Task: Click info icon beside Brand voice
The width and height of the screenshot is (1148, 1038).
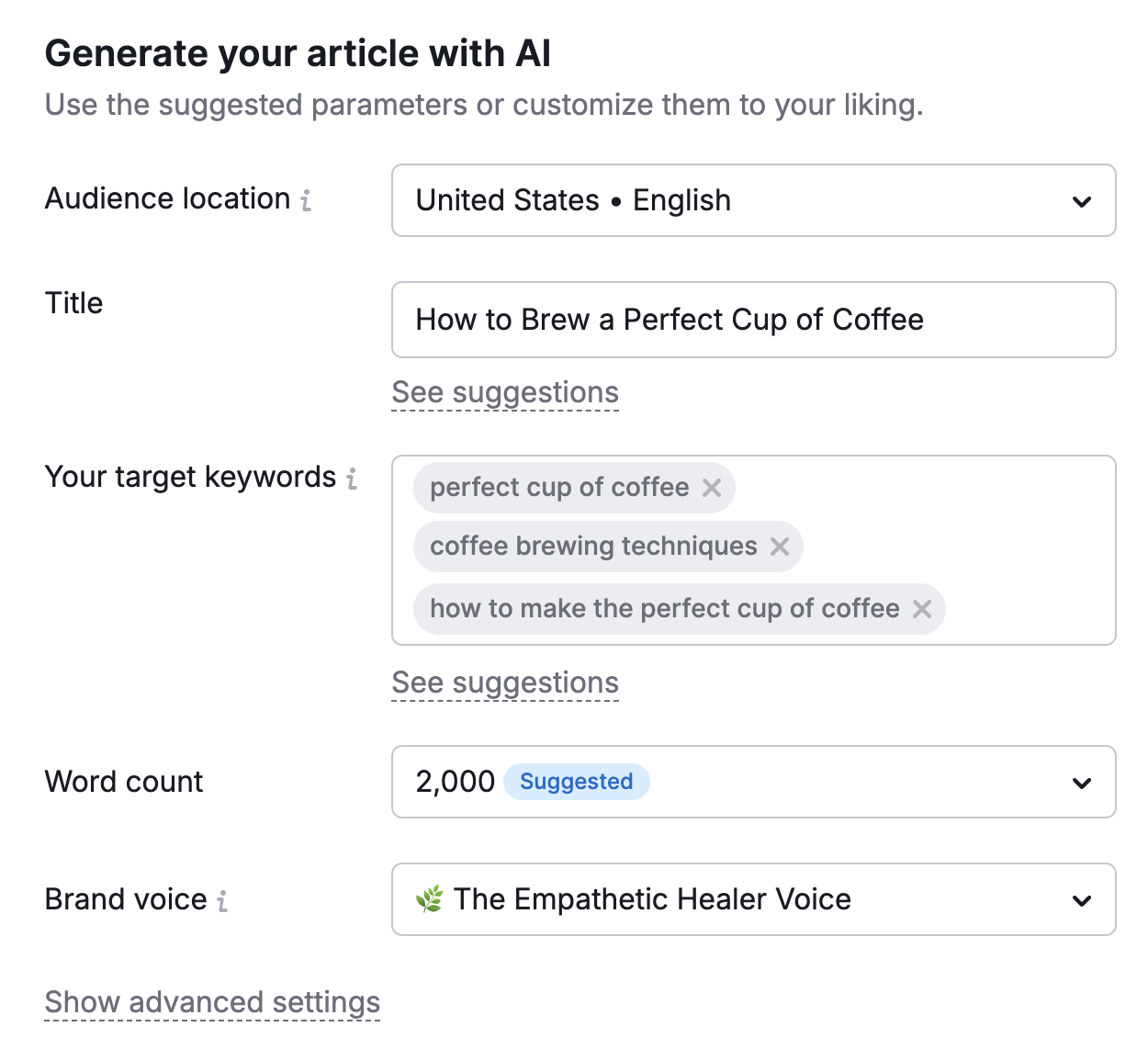Action: click(222, 901)
